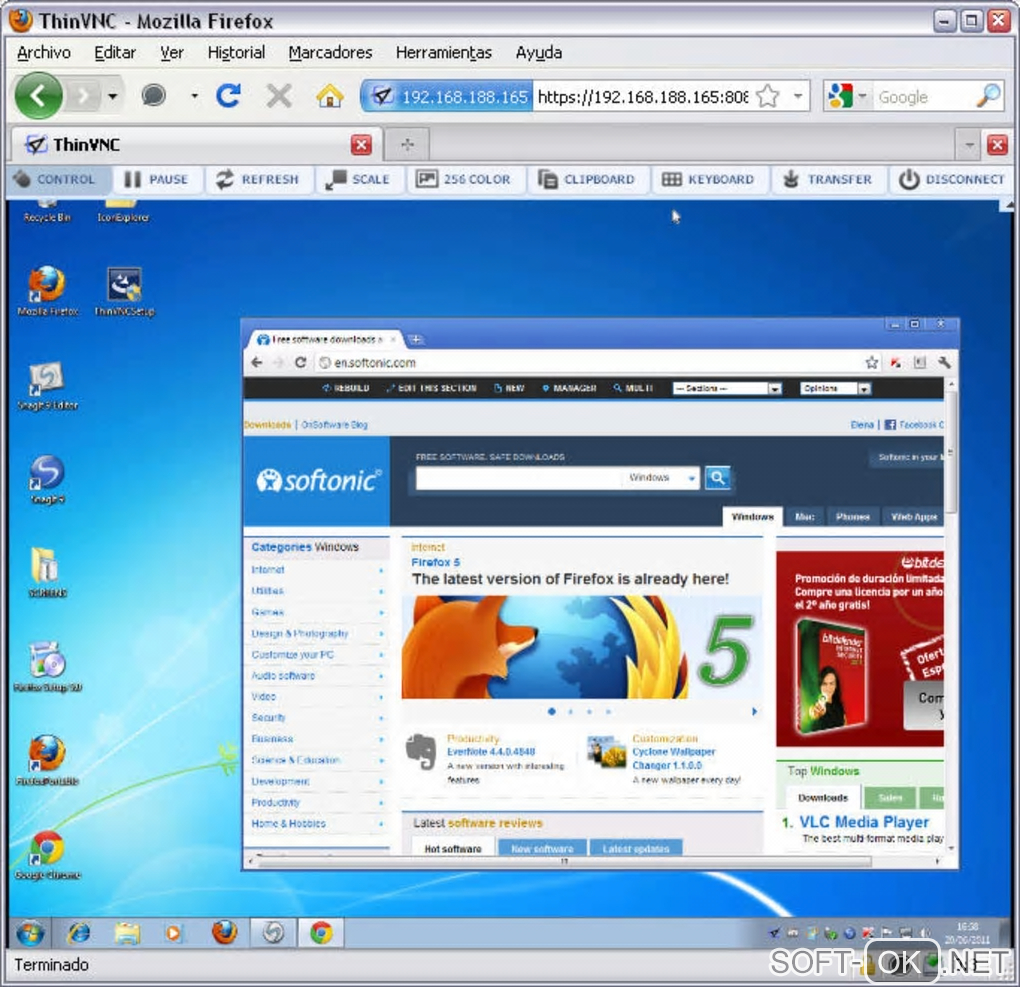Open Windows Explorer folder in remote taskbar

pyautogui.click(x=128, y=933)
